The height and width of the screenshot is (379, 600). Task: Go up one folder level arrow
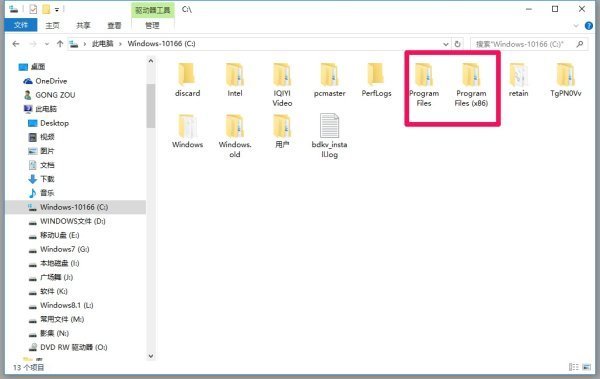[x=60, y=44]
